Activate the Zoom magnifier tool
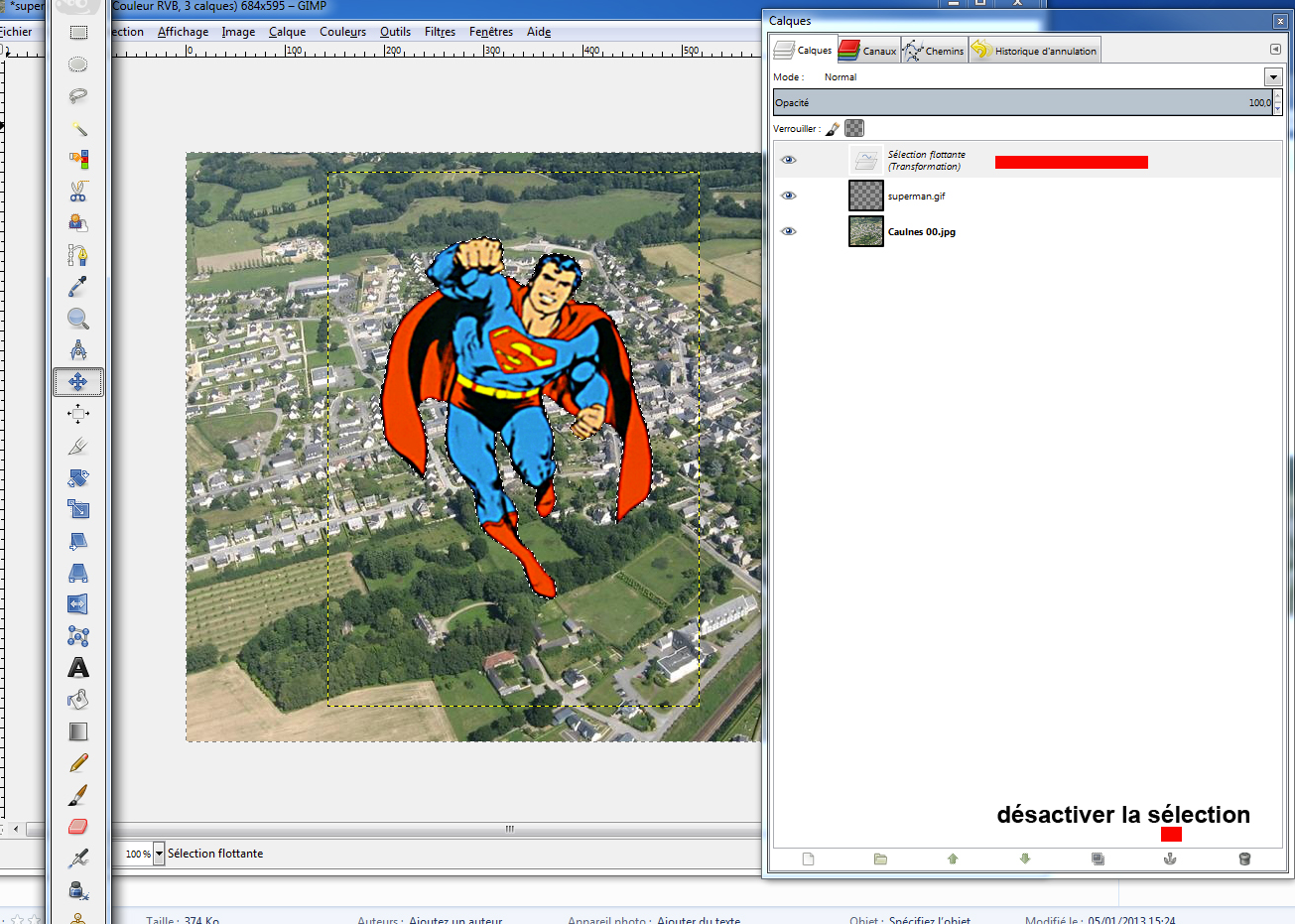 (78, 319)
